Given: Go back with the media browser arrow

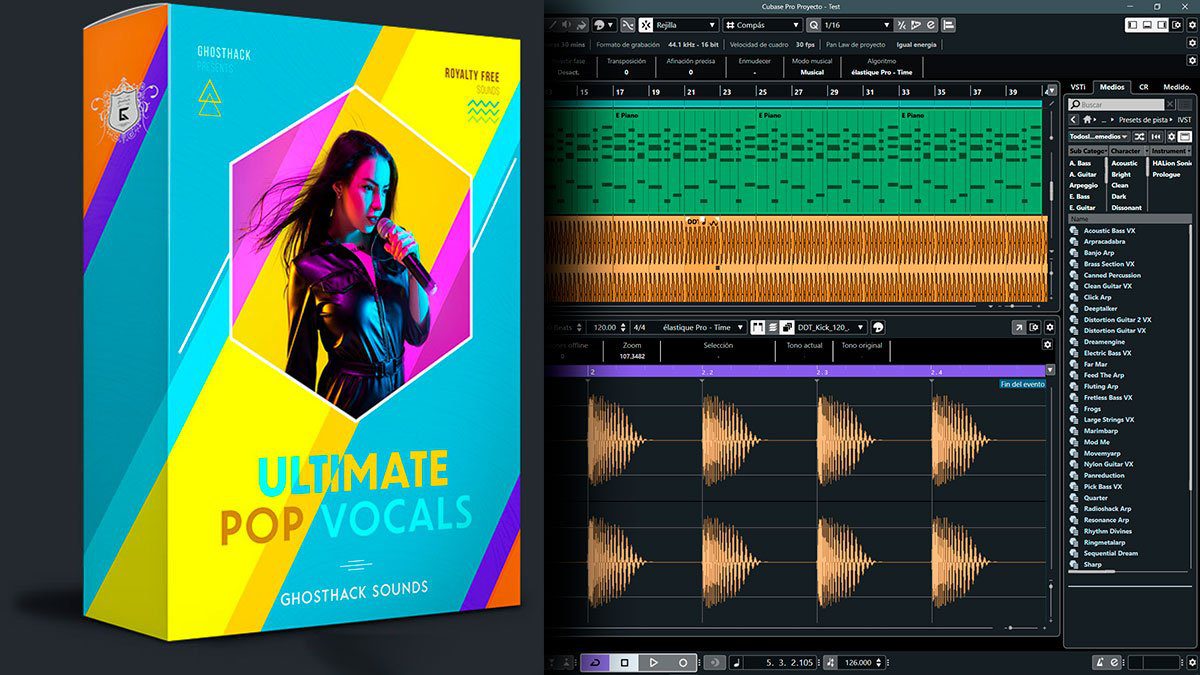Looking at the screenshot, I should [x=1074, y=120].
